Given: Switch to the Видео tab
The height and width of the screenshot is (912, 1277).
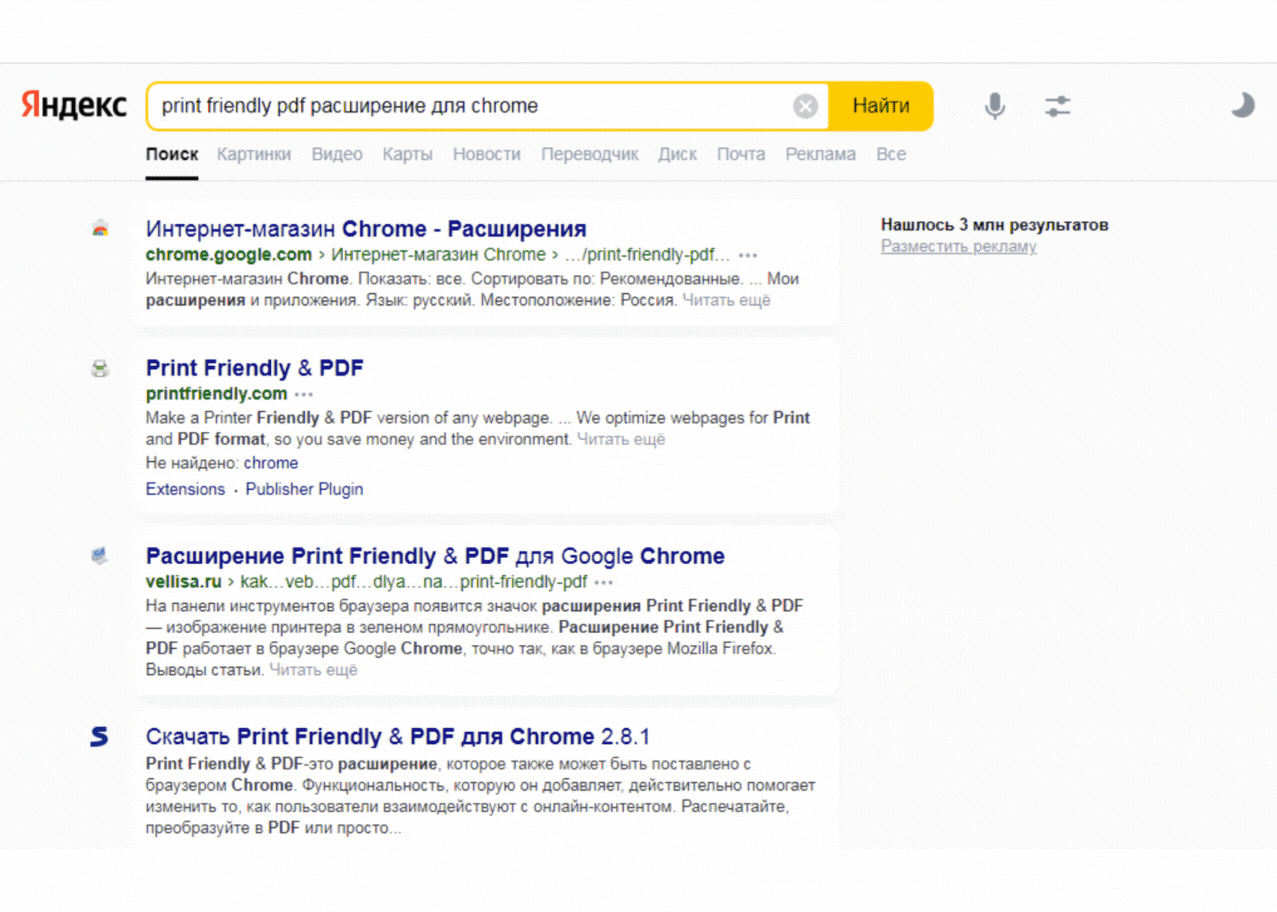Looking at the screenshot, I should click(337, 154).
